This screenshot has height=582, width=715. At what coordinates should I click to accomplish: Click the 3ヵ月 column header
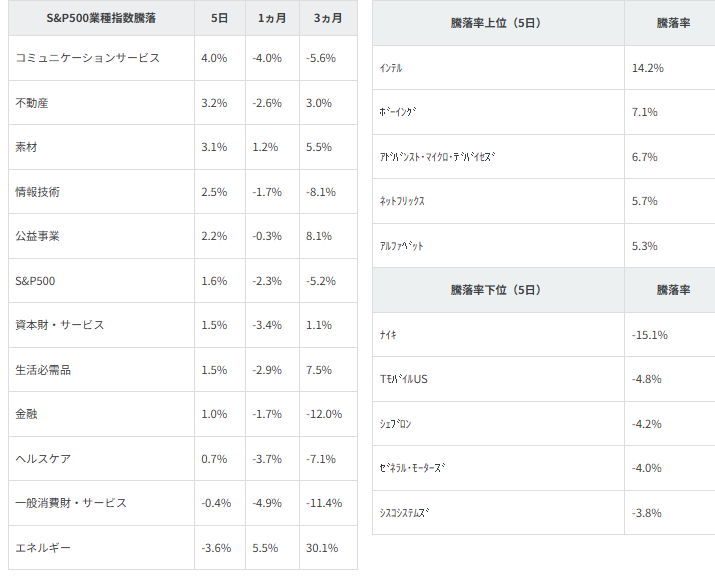tap(327, 19)
